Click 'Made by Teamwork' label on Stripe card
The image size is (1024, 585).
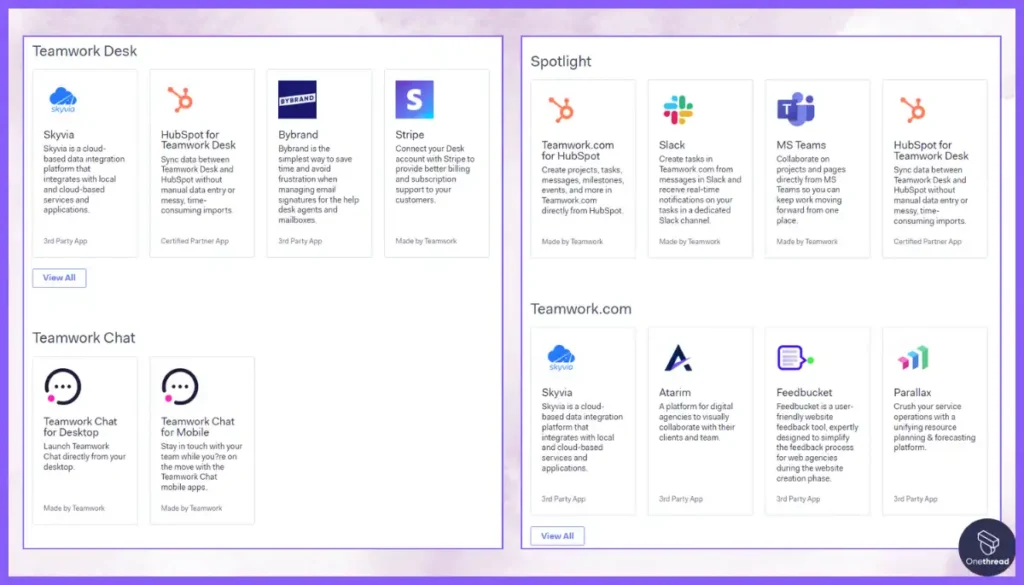[426, 241]
